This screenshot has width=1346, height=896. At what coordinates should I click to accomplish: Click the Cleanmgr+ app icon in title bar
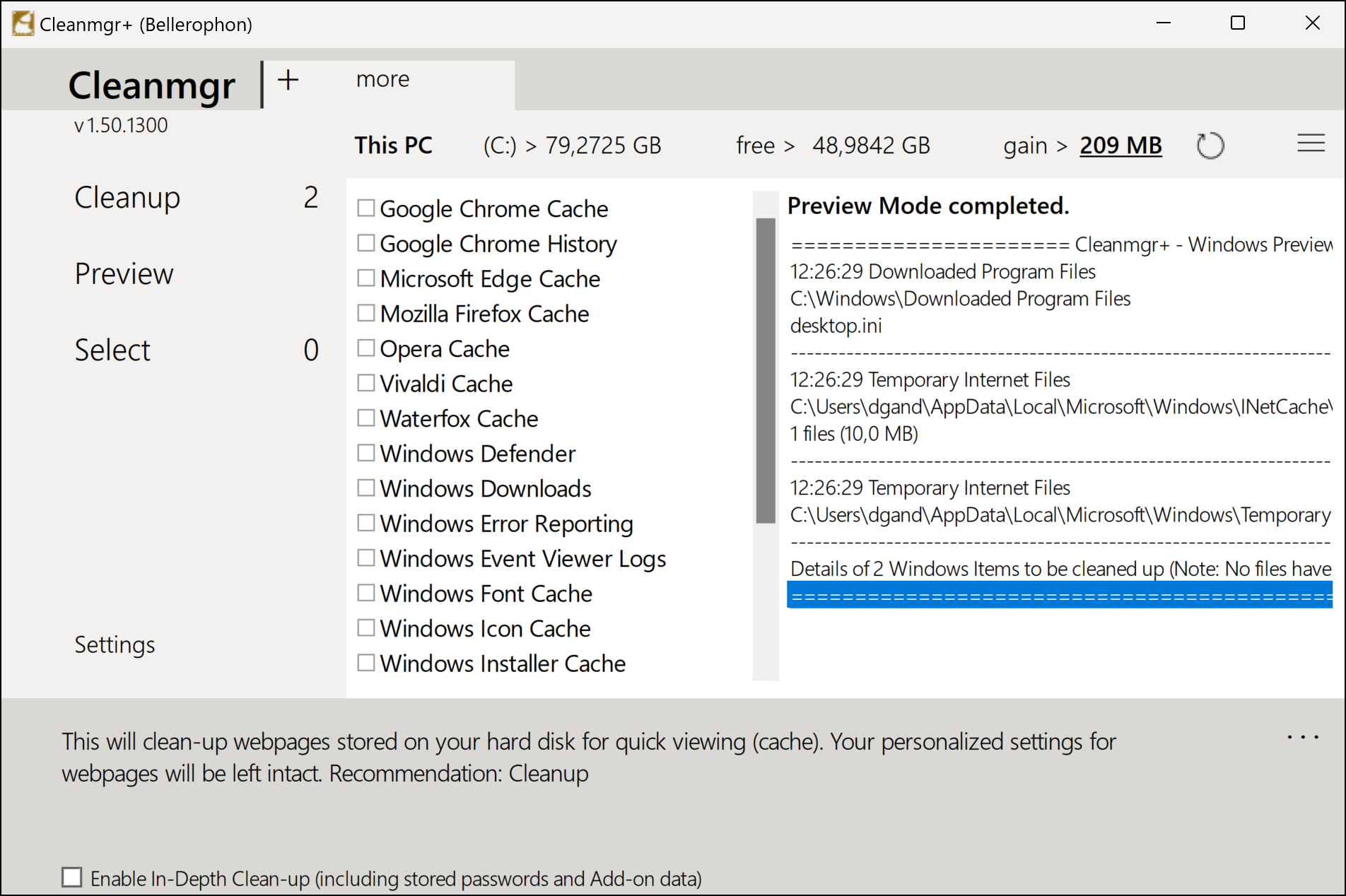[x=23, y=24]
